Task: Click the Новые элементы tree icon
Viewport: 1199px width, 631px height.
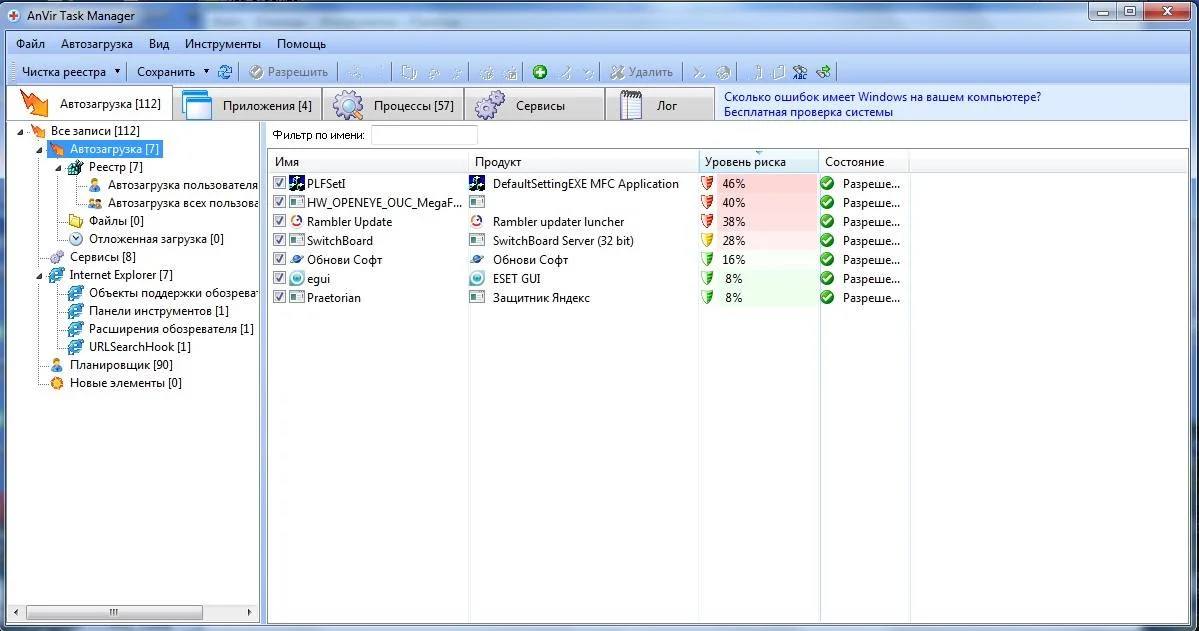Action: click(57, 383)
